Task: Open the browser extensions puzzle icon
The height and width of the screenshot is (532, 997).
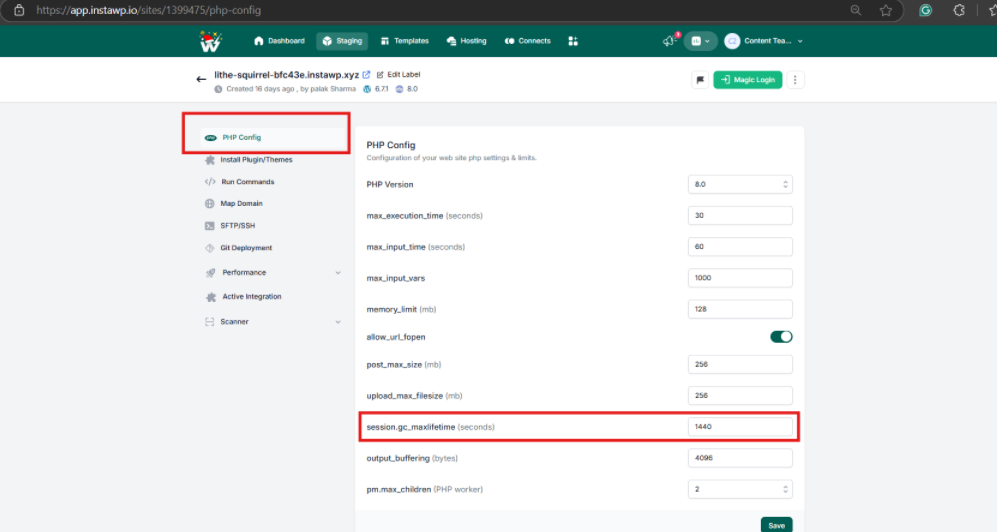Action: 959,10
